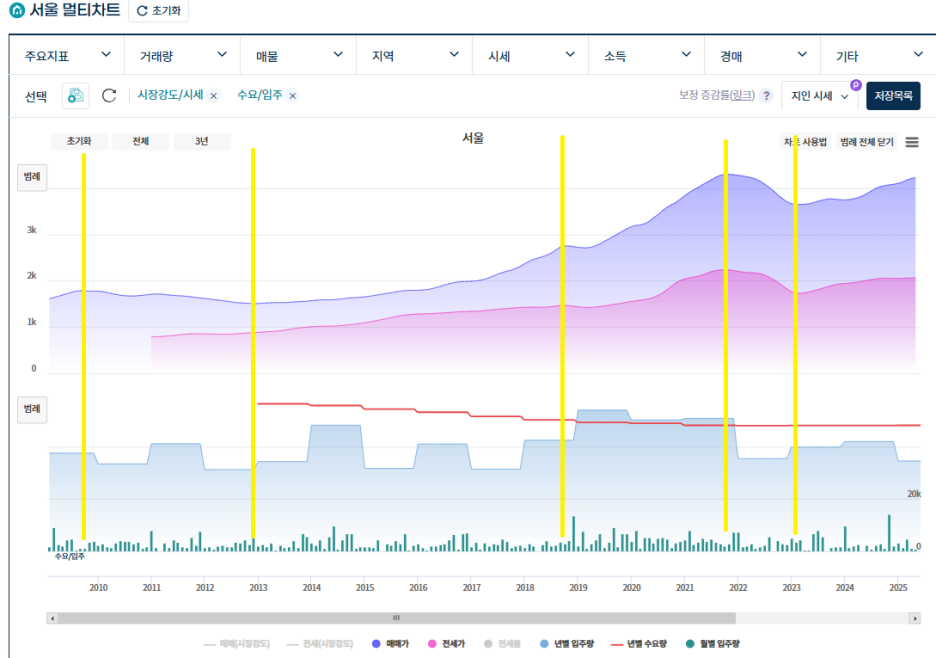Click the 2025 x-axis year label
Image resolution: width=936 pixels, height=658 pixels.
point(898,588)
